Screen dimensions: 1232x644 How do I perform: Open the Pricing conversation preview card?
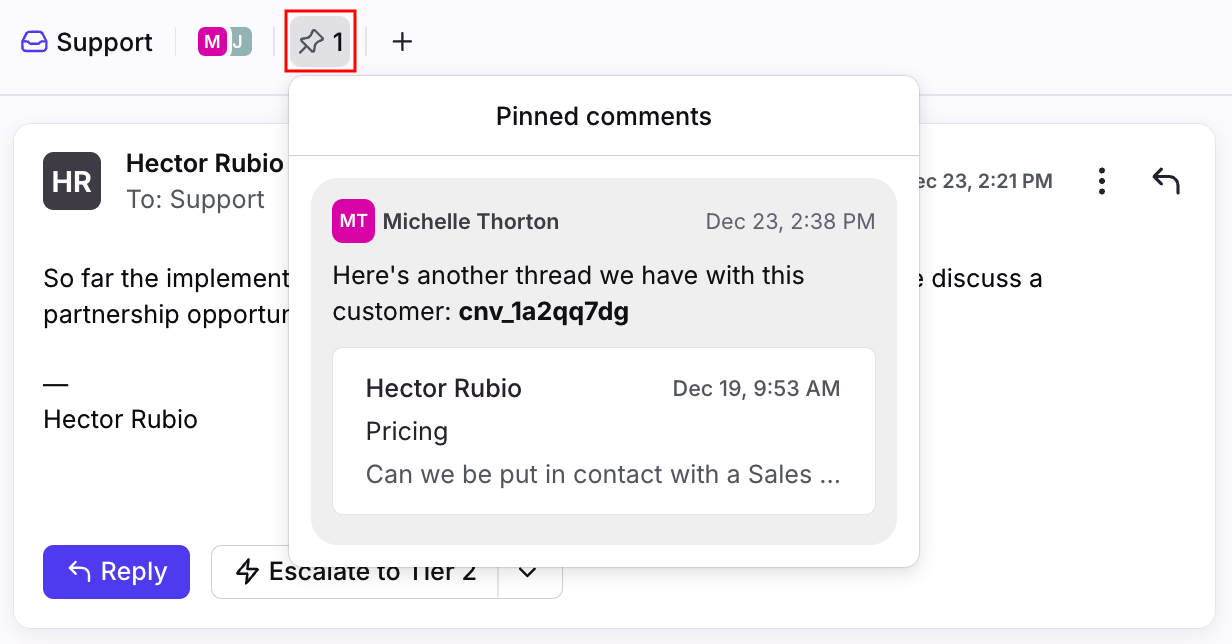pyautogui.click(x=603, y=431)
